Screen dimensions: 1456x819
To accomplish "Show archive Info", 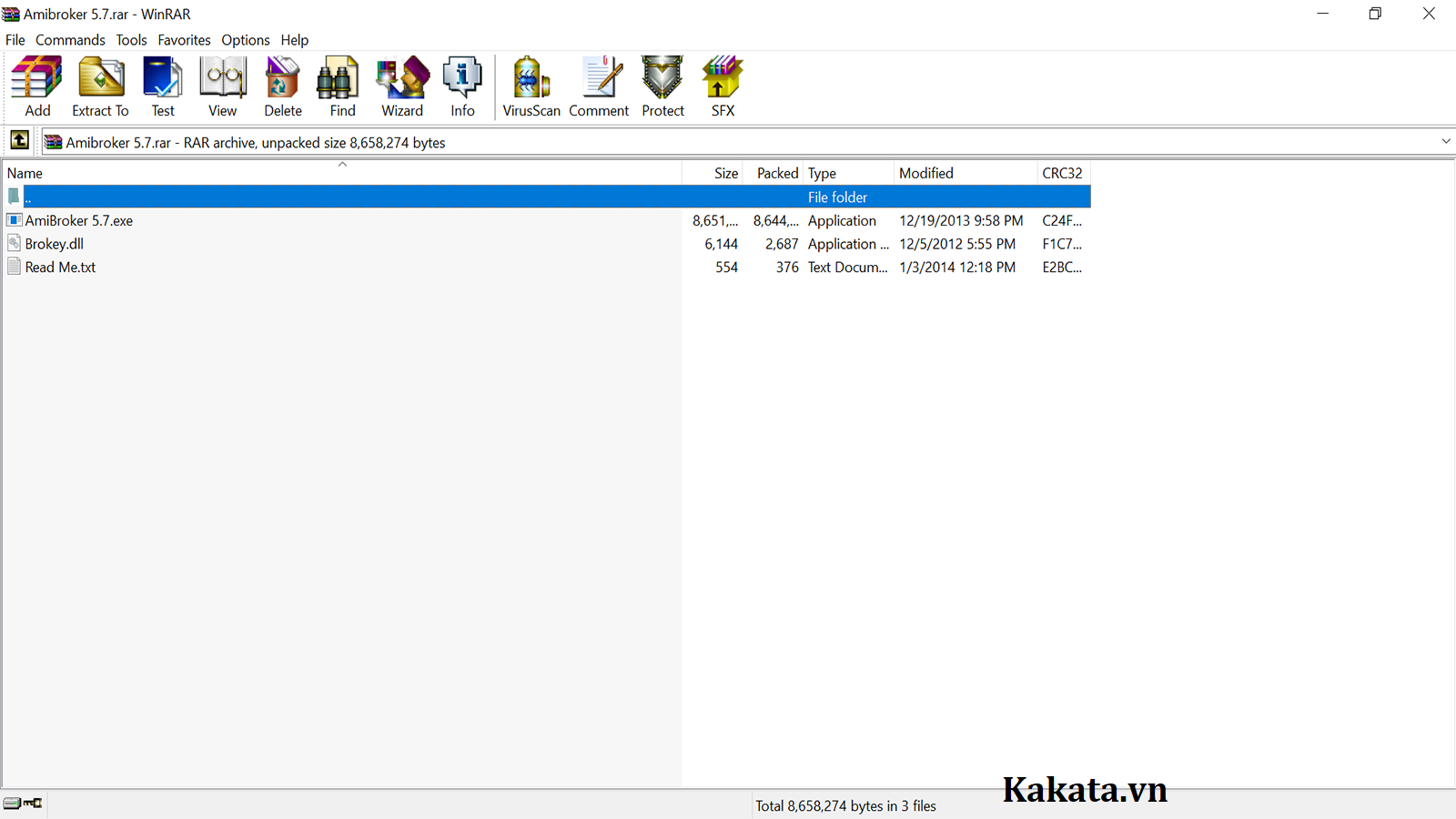I will 462,78.
